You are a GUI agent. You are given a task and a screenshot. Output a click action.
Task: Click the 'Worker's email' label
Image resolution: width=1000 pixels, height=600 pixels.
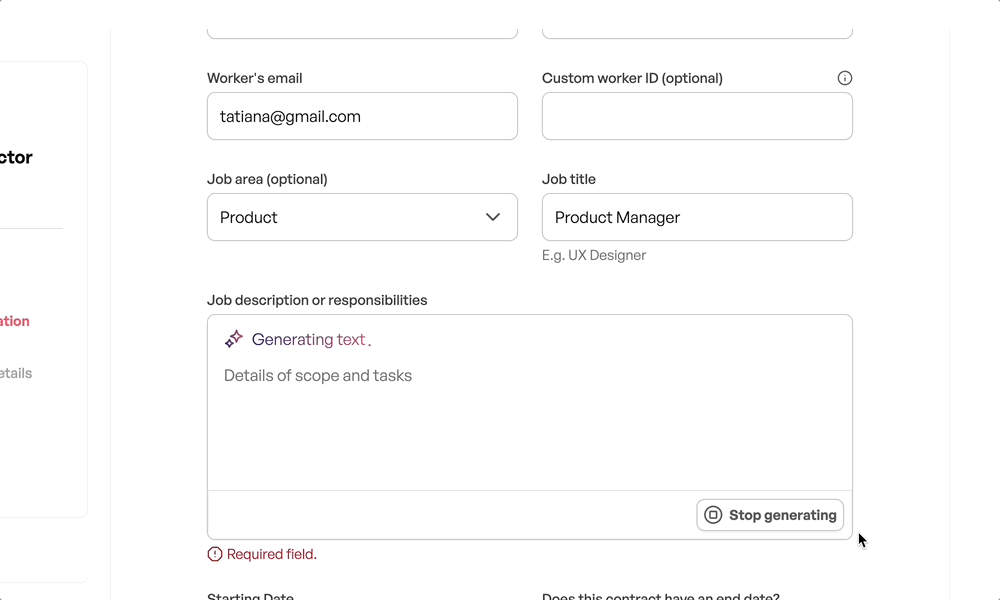tap(254, 78)
